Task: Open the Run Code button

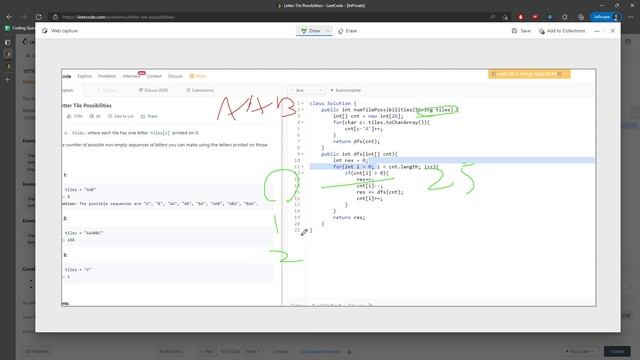Action: (580, 351)
